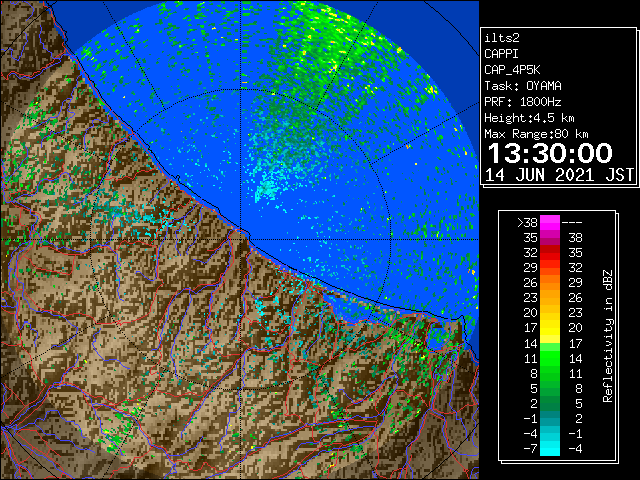The height and width of the screenshot is (480, 640).
Task: Click the ilts2 label
Action: 502,38
